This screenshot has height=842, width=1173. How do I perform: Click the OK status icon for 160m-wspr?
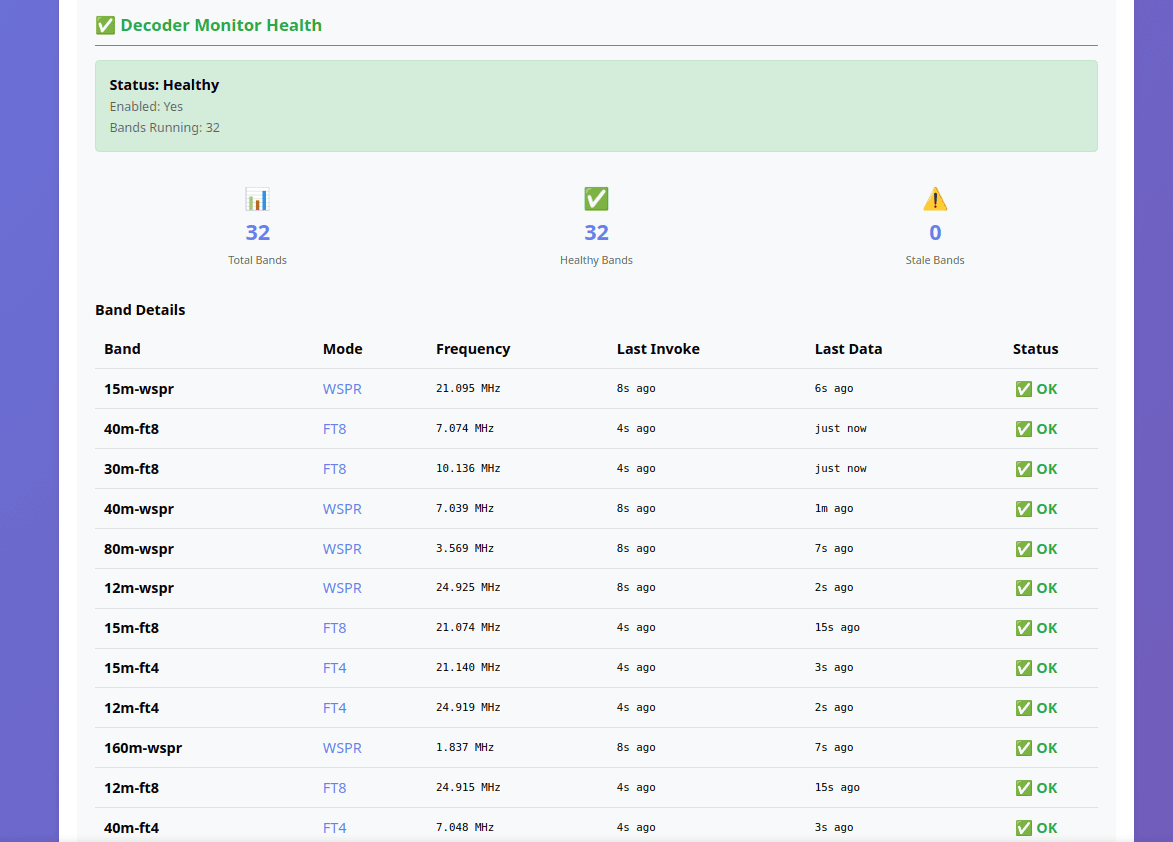pos(1022,747)
